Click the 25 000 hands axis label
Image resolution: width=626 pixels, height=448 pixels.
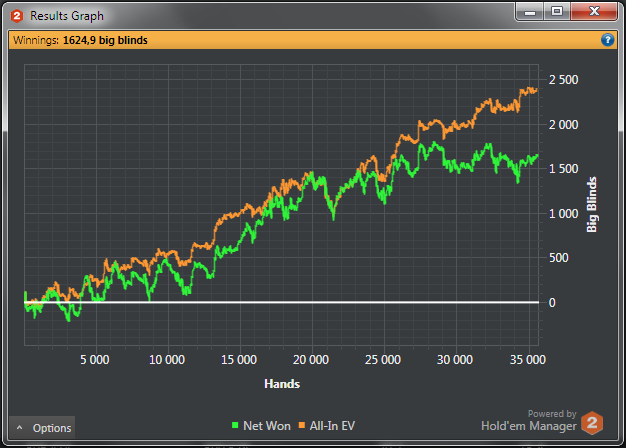pos(382,360)
